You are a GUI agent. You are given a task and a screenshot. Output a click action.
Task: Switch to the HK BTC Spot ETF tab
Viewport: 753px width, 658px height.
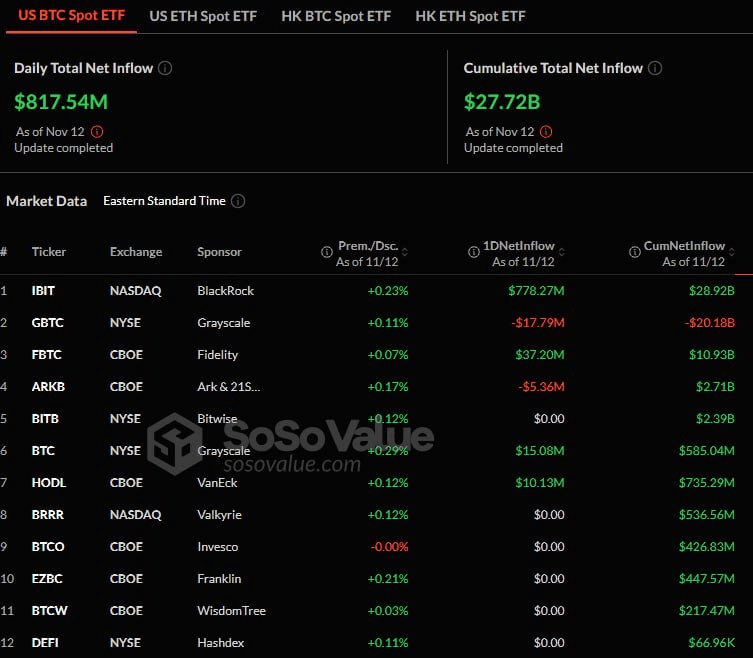coord(336,16)
